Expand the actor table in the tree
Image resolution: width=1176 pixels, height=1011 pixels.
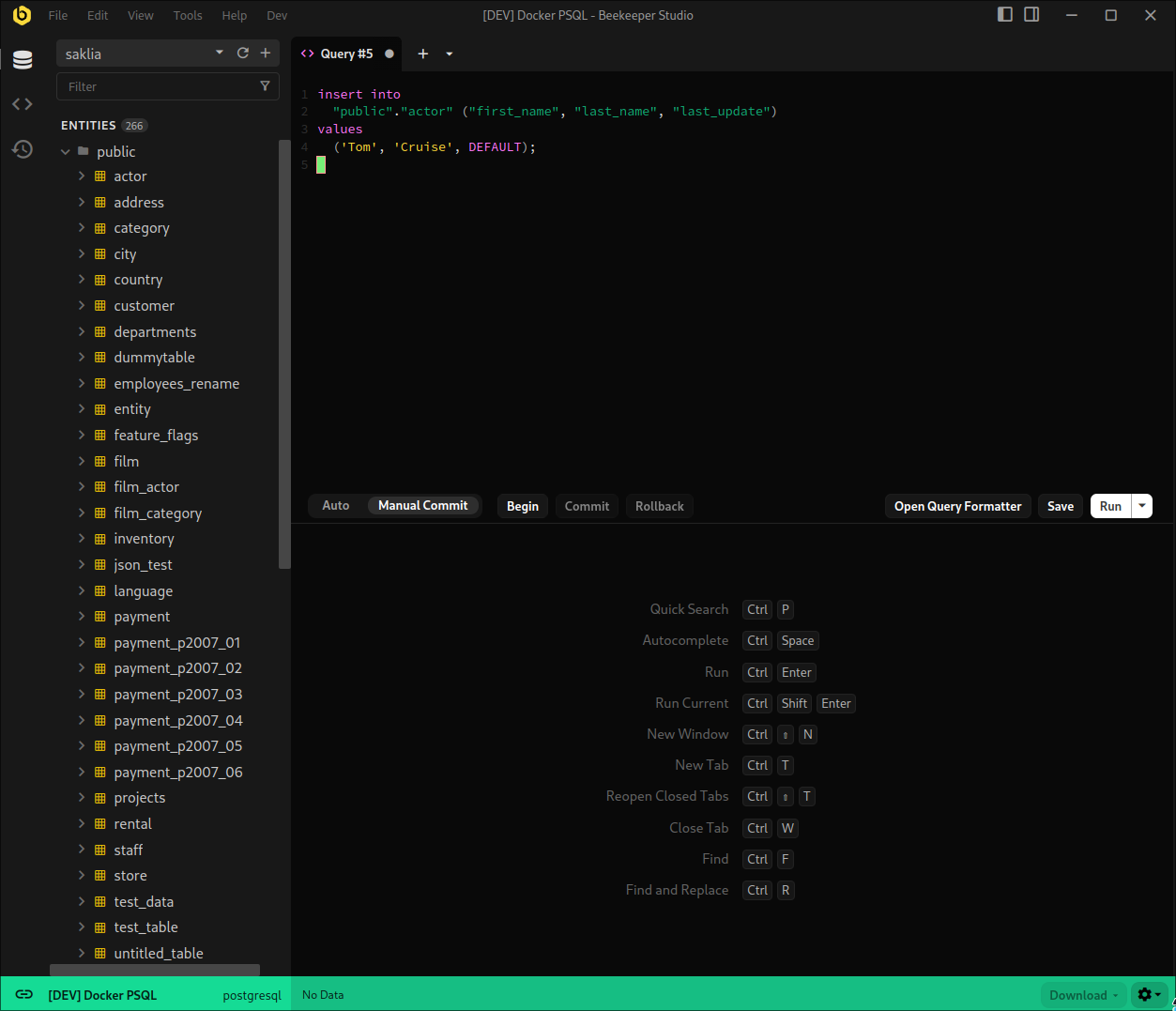83,176
